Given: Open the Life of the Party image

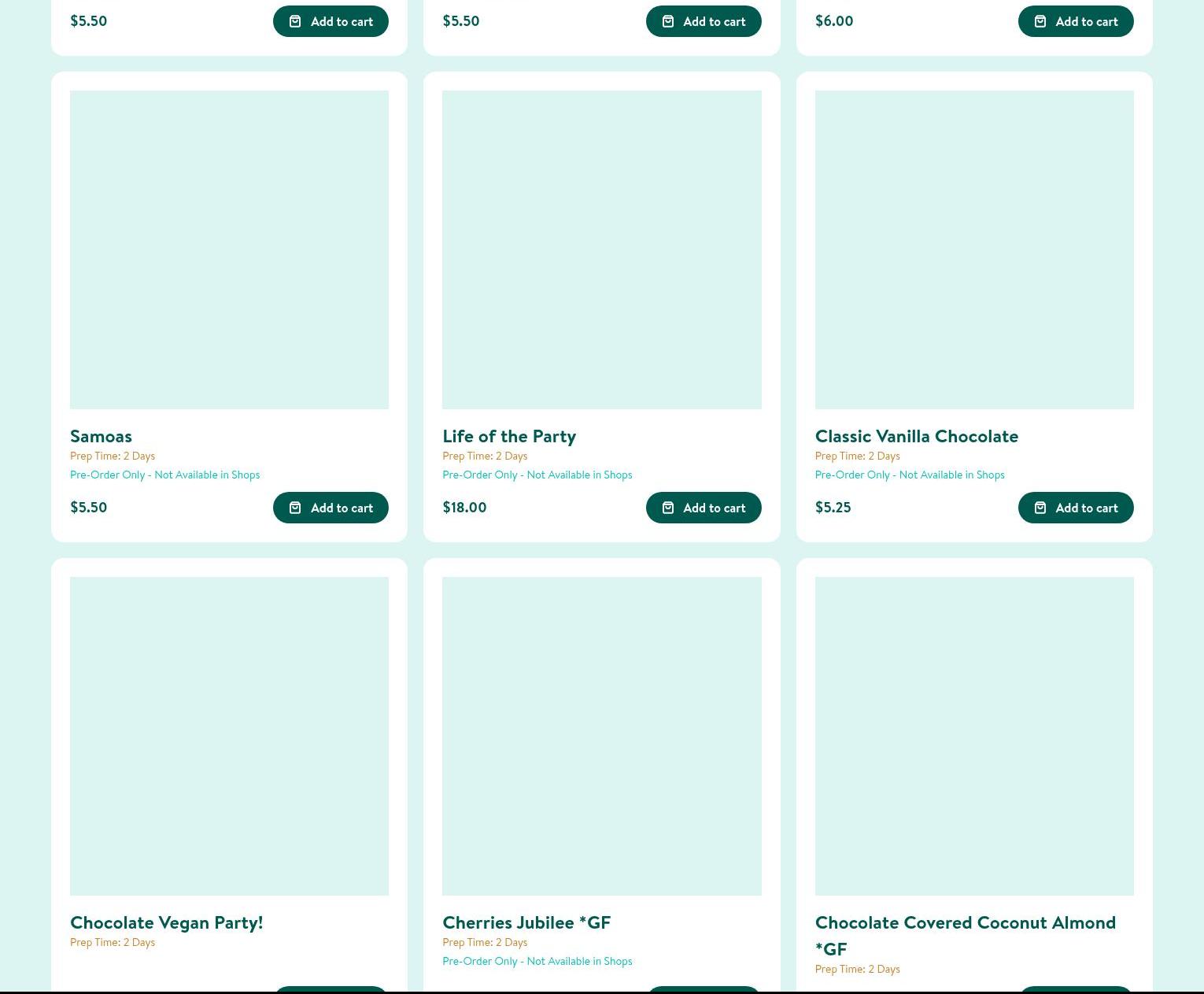Looking at the screenshot, I should pos(601,249).
